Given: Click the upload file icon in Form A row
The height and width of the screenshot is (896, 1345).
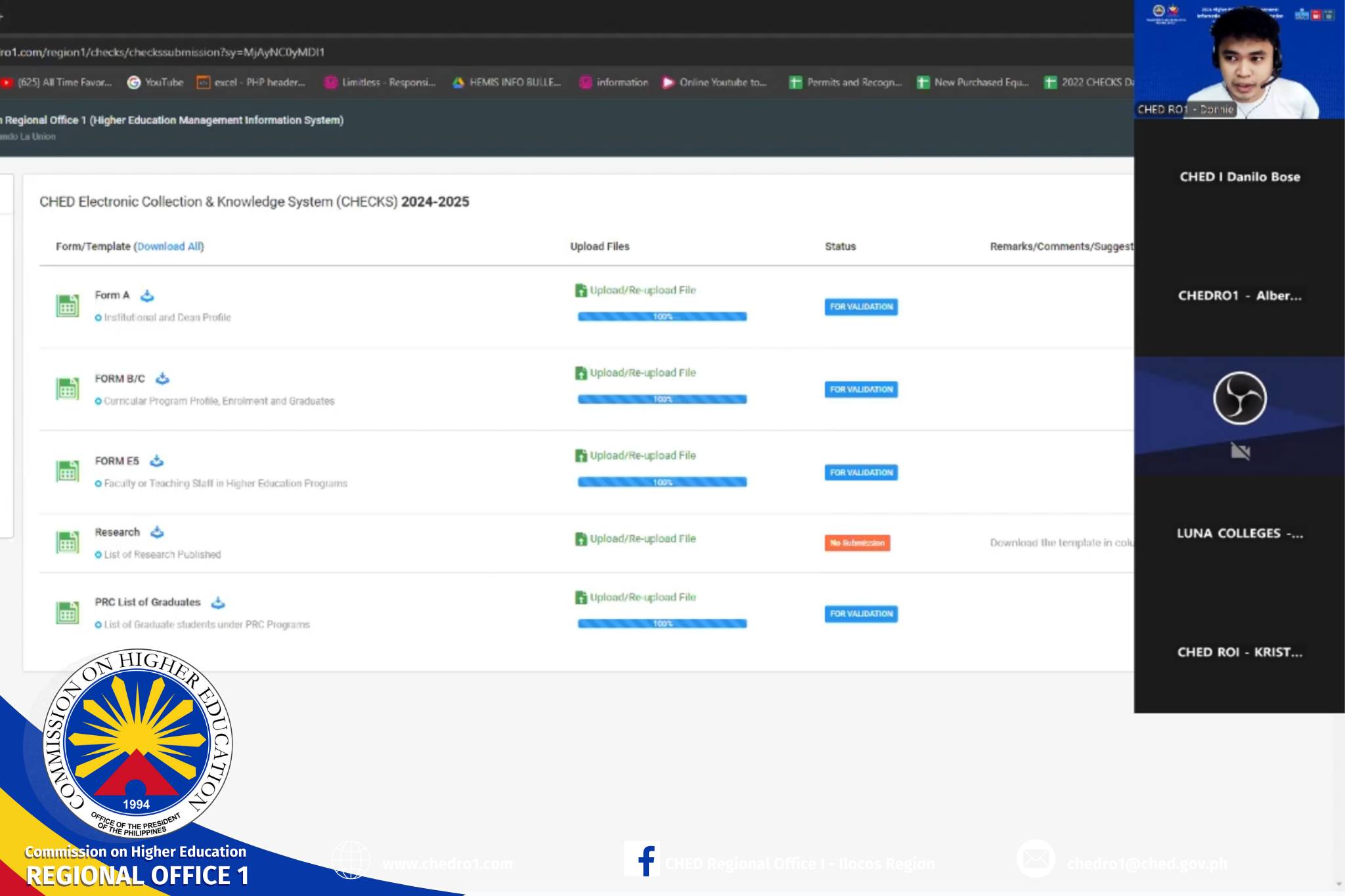Looking at the screenshot, I should pos(581,290).
